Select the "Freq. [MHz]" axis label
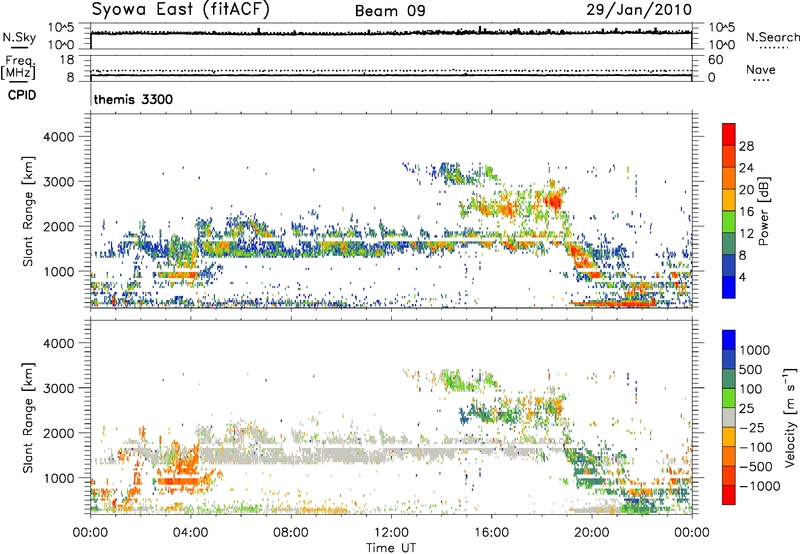 pos(19,68)
